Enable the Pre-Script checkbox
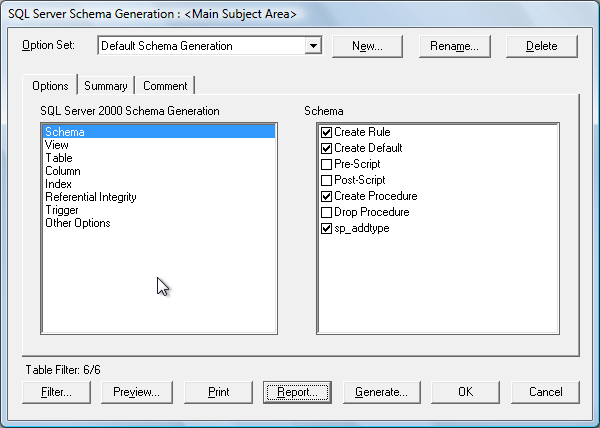The width and height of the screenshot is (600, 428). [x=326, y=164]
